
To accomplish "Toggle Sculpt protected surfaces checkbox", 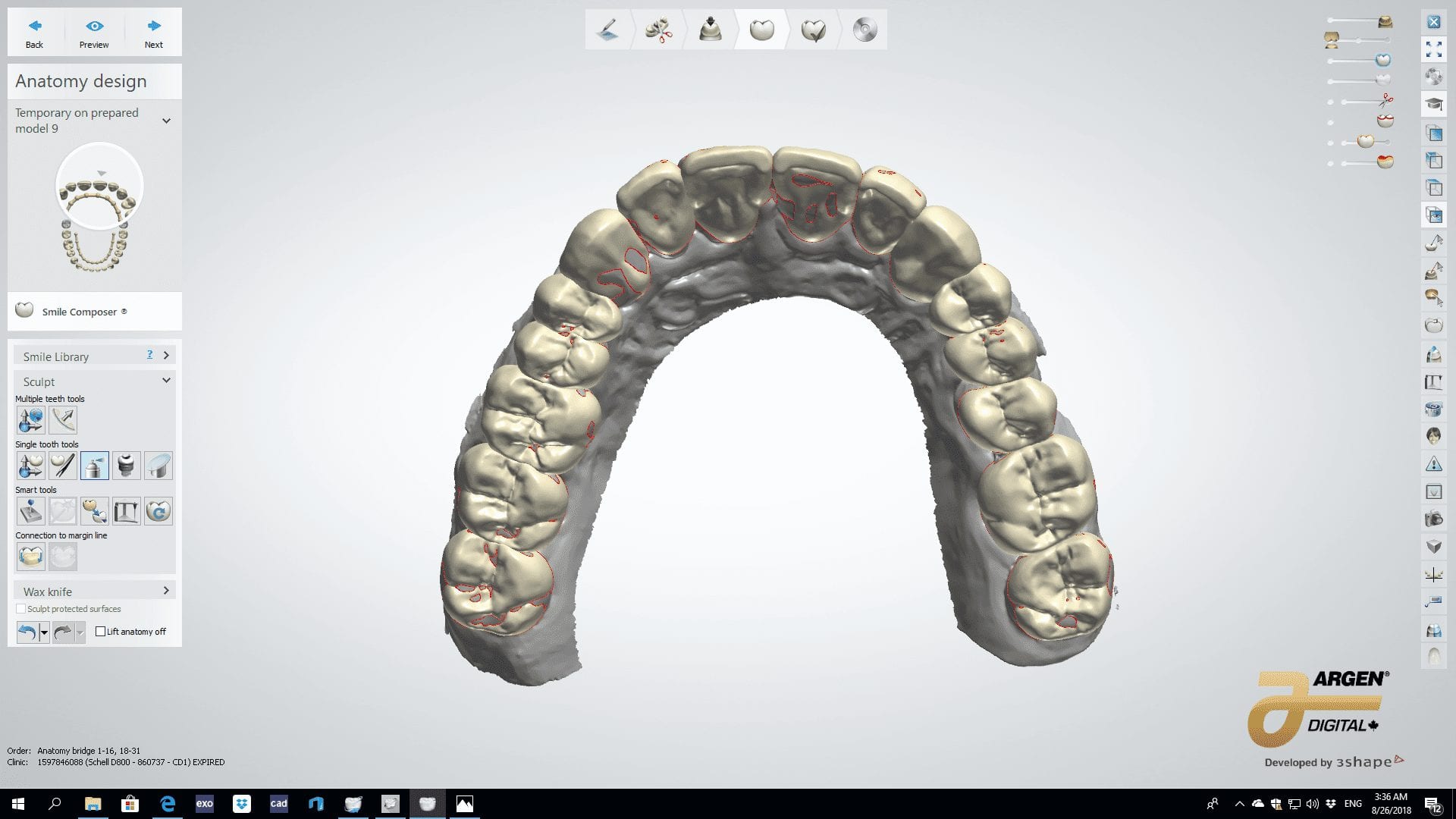I will click(20, 609).
